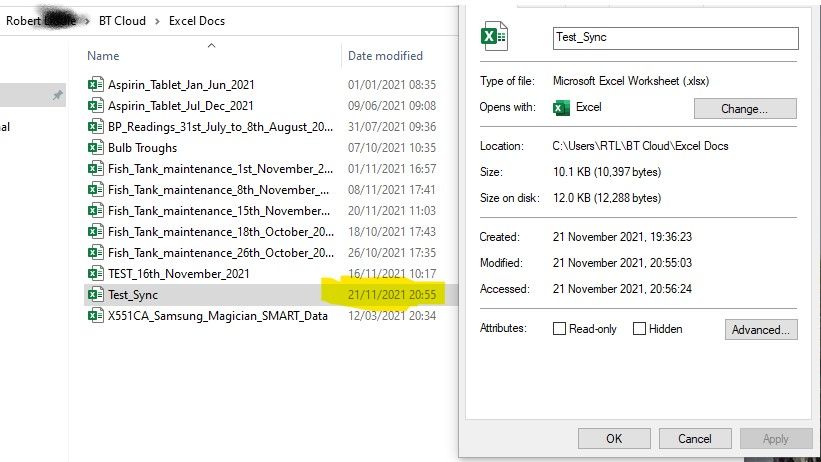Select BP_Readings_31st_July file in list
The height and width of the screenshot is (462, 821).
[x=220, y=127]
